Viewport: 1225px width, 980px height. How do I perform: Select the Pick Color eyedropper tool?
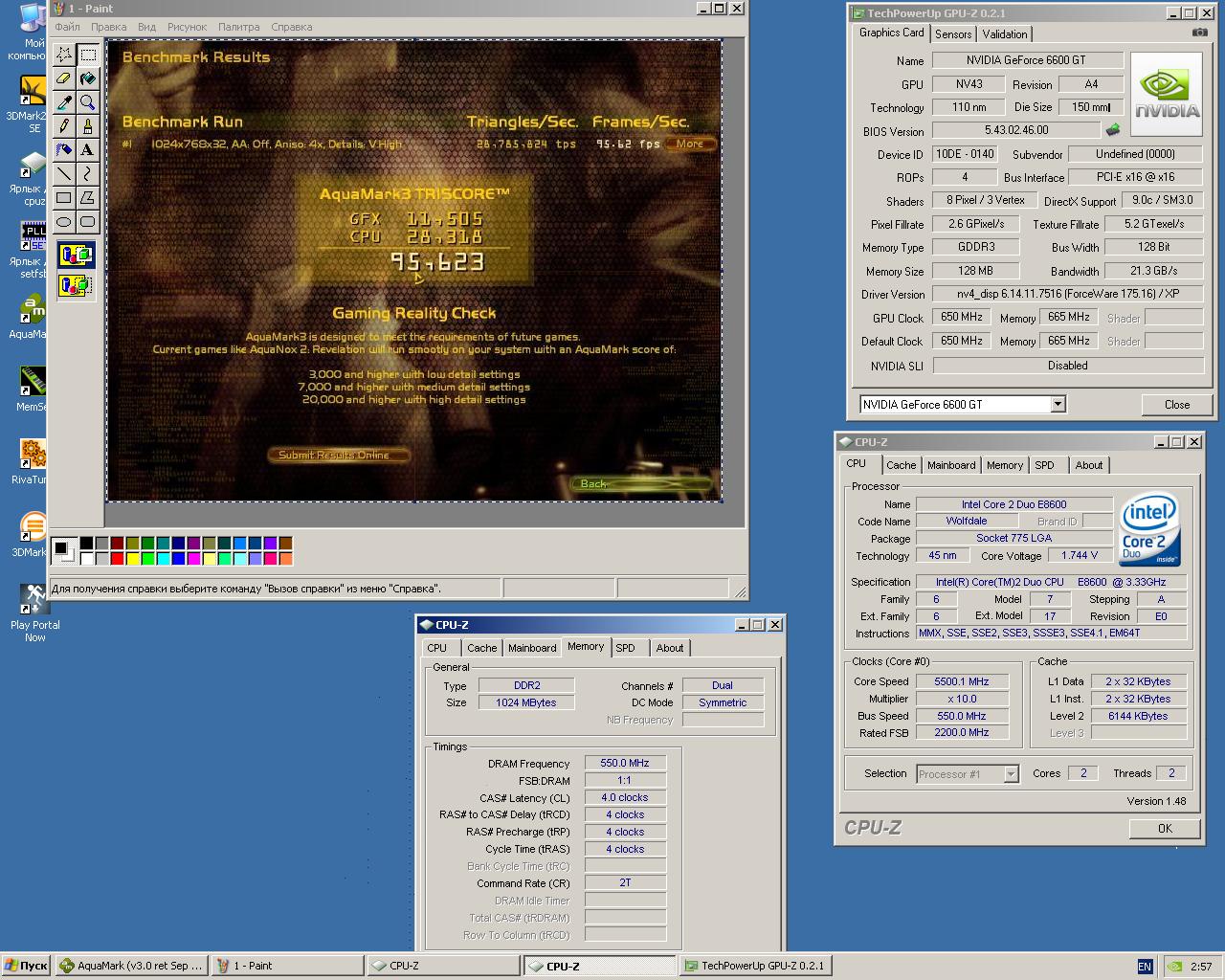(63, 102)
